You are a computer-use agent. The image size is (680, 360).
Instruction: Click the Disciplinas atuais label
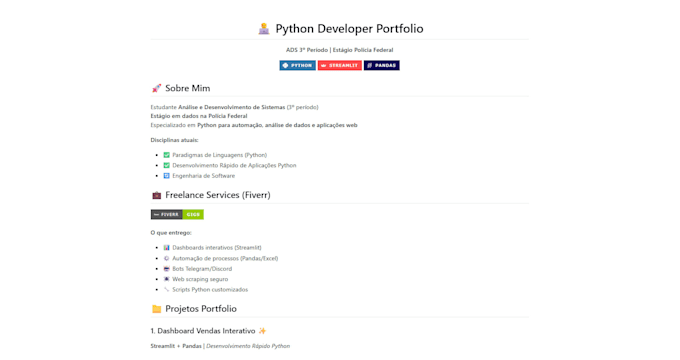(174, 140)
